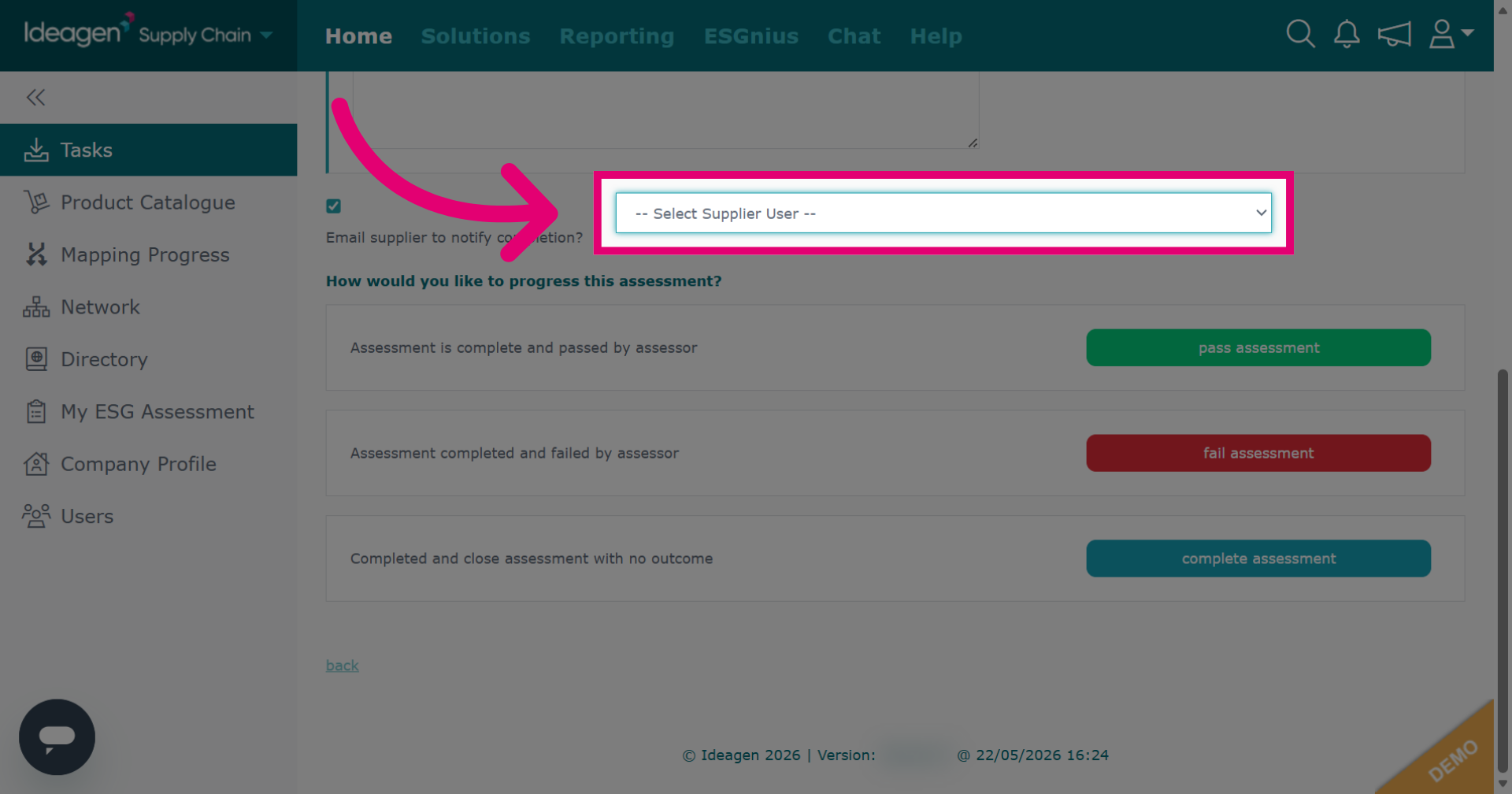The width and height of the screenshot is (1512, 794).
Task: Click the Ideagen 2026 version footer text
Action: 895,755
